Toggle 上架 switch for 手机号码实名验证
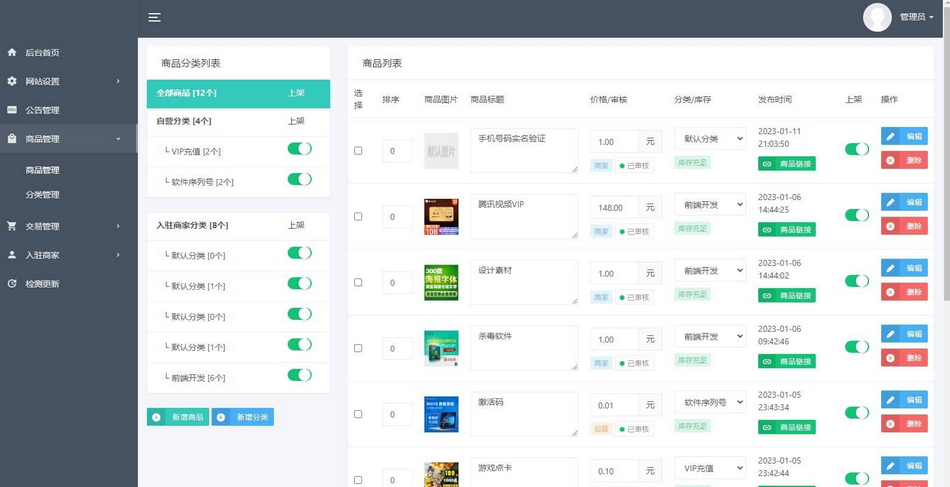 pos(857,149)
